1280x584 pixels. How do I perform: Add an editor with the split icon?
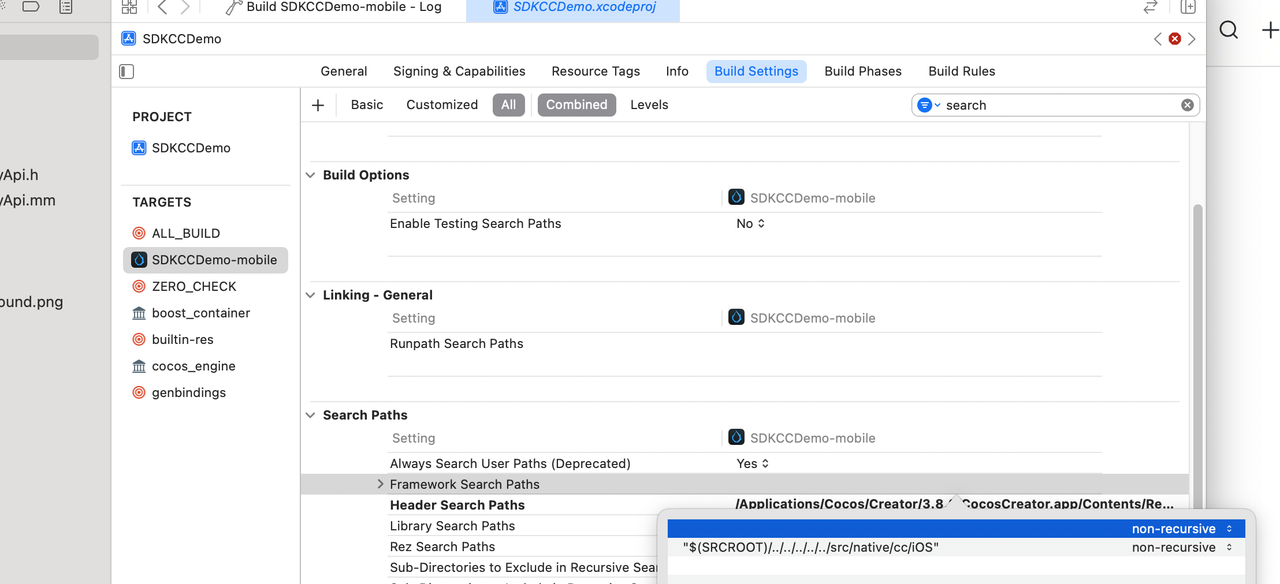click(1188, 7)
